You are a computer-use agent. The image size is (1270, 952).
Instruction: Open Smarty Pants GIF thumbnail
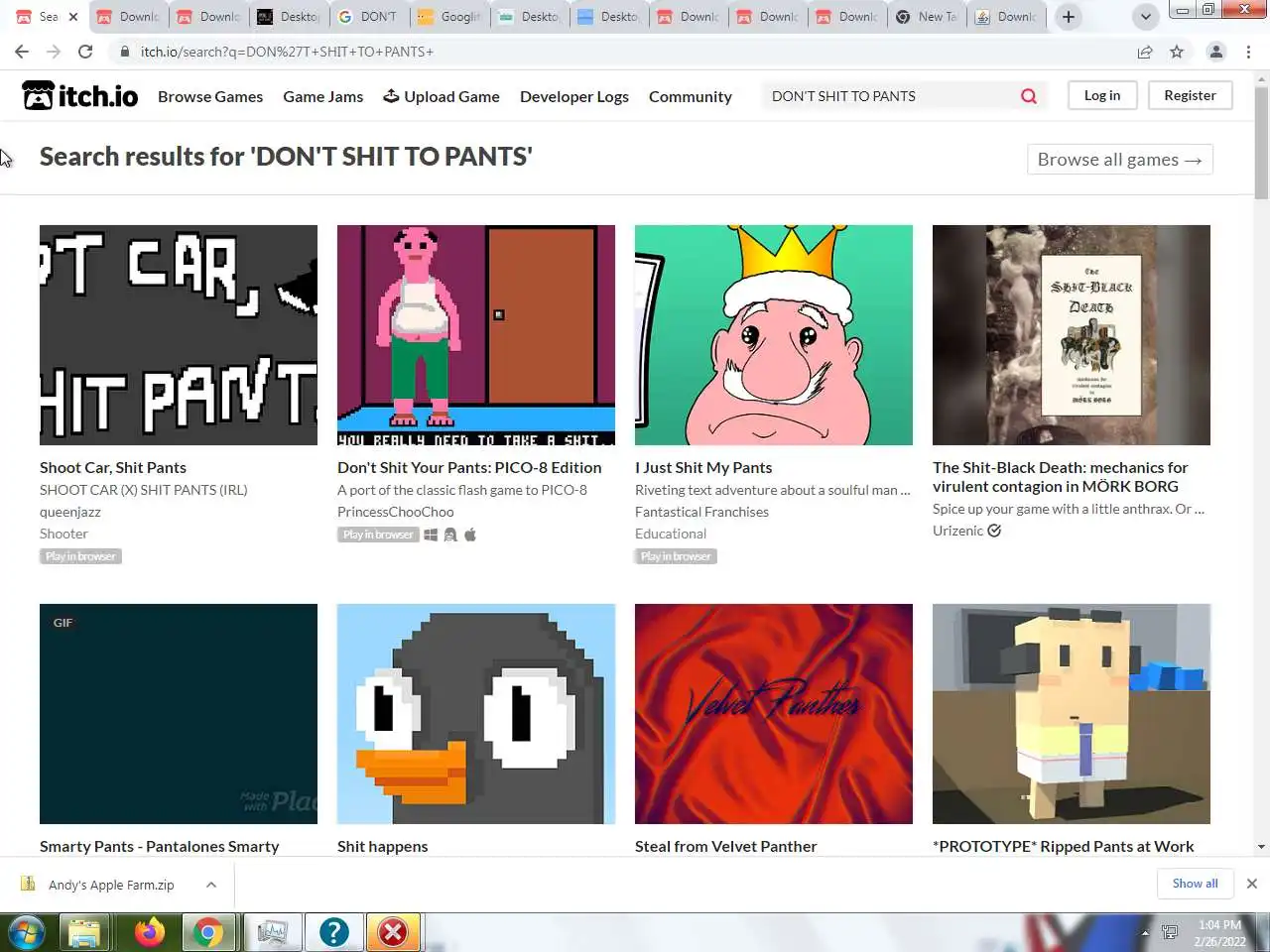pyautogui.click(x=179, y=714)
